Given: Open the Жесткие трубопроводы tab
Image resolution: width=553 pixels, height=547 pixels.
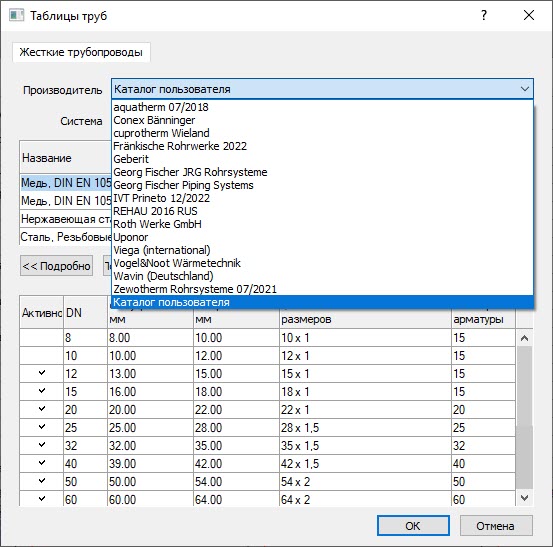Looking at the screenshot, I should tap(81, 52).
